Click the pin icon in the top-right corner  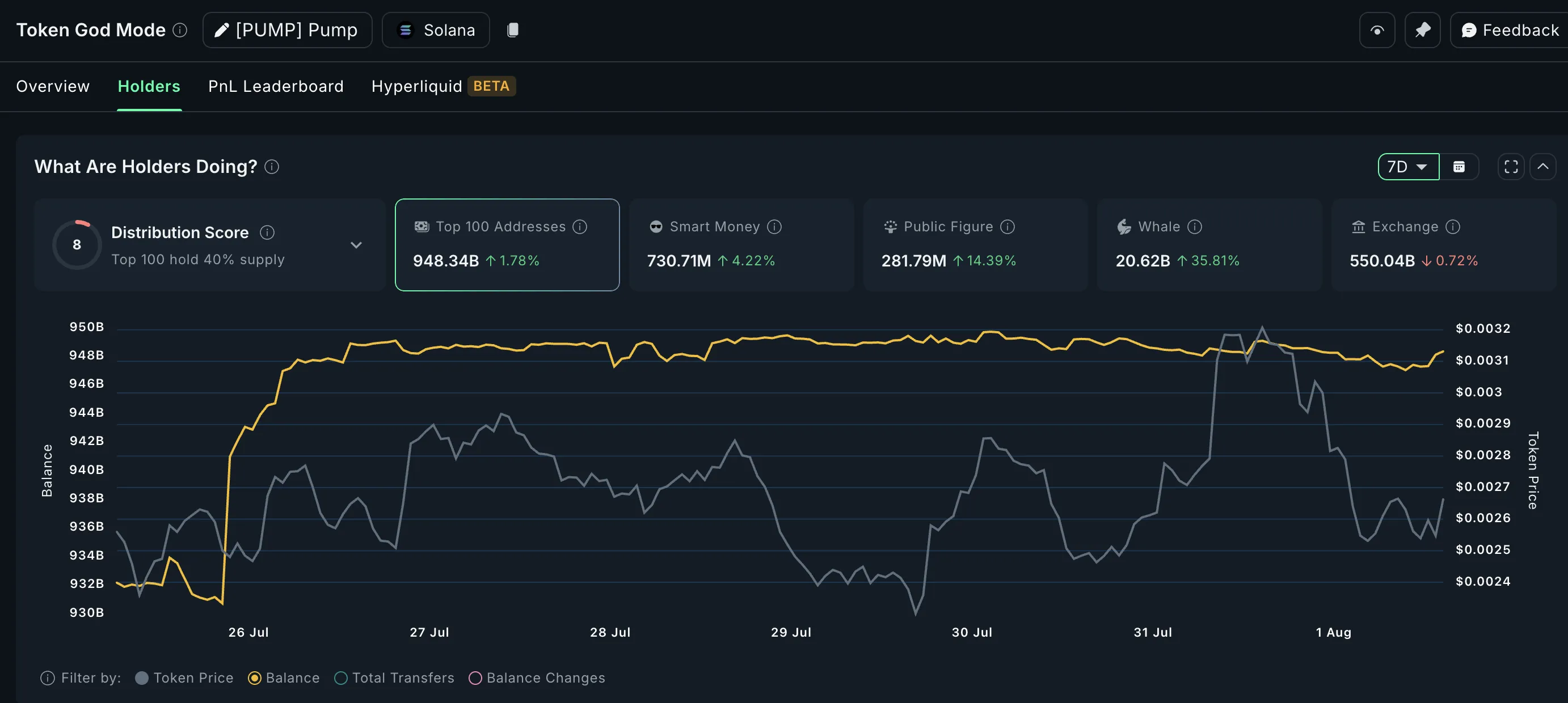coord(1423,30)
